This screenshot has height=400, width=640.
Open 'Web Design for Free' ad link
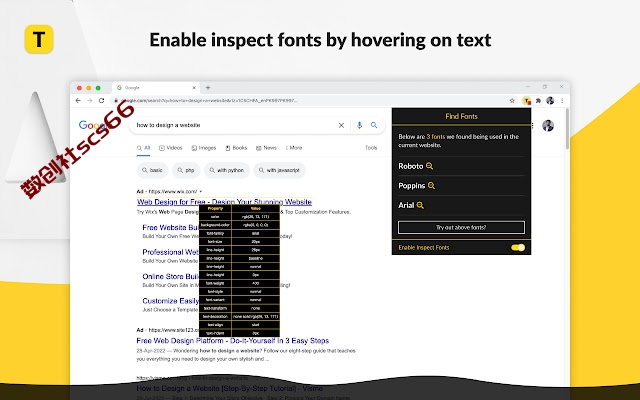coord(224,202)
